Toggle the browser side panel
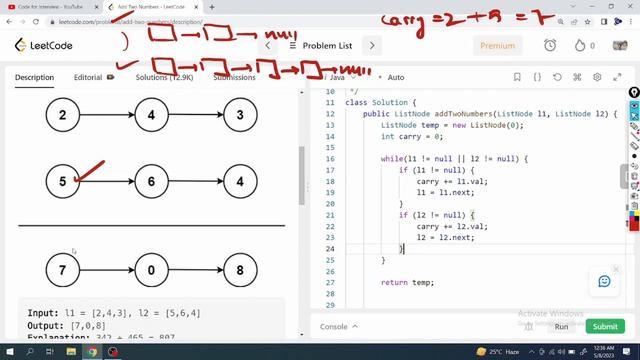 (604, 22)
